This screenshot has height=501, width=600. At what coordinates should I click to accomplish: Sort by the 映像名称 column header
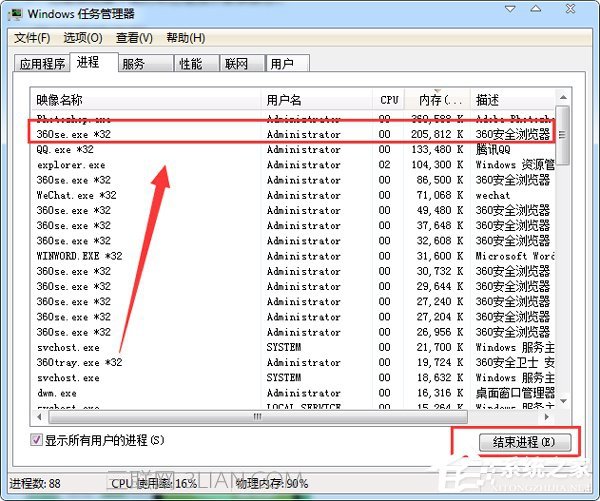(x=60, y=100)
